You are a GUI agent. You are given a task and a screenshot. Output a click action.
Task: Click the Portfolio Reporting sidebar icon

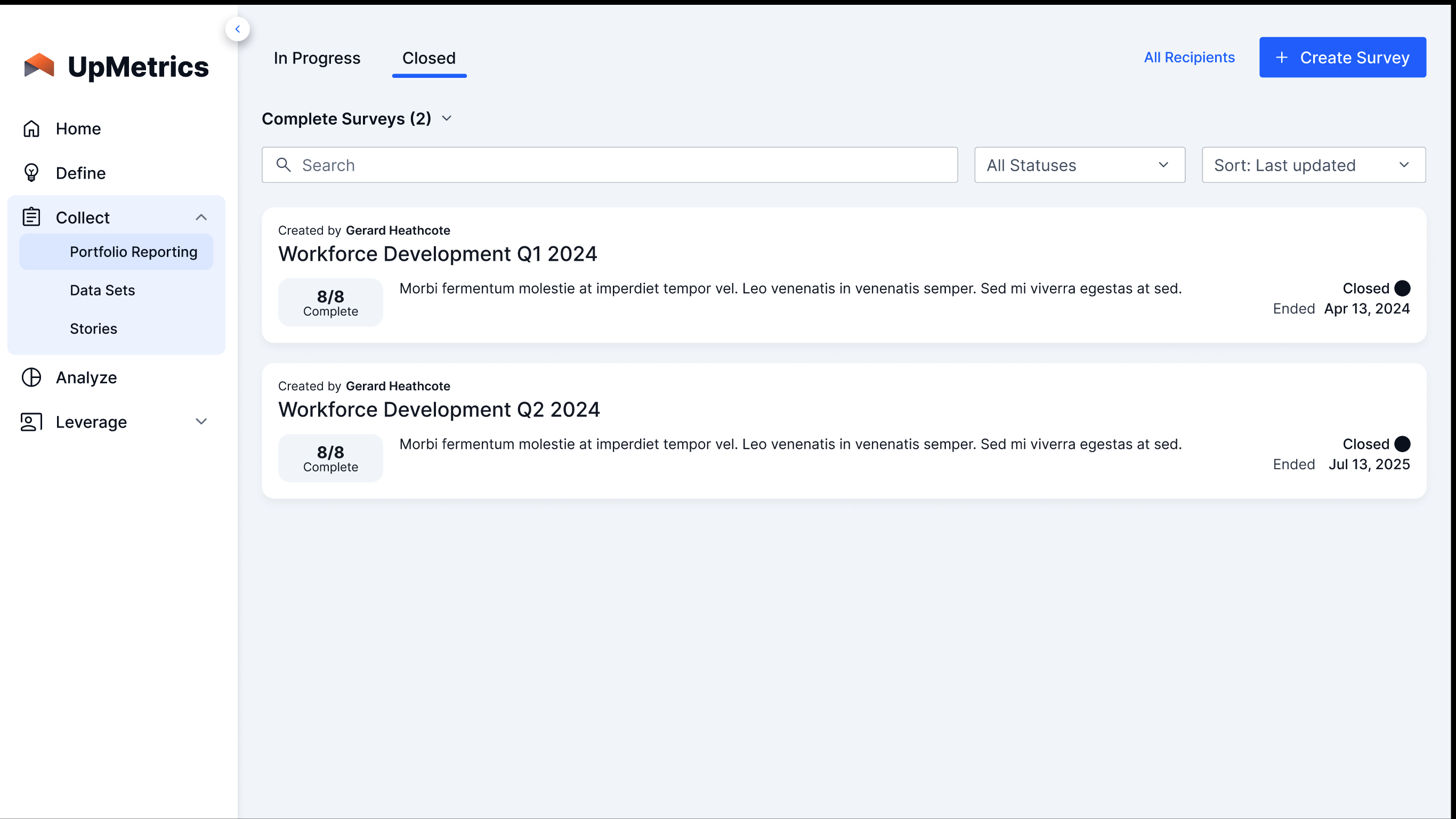133,252
